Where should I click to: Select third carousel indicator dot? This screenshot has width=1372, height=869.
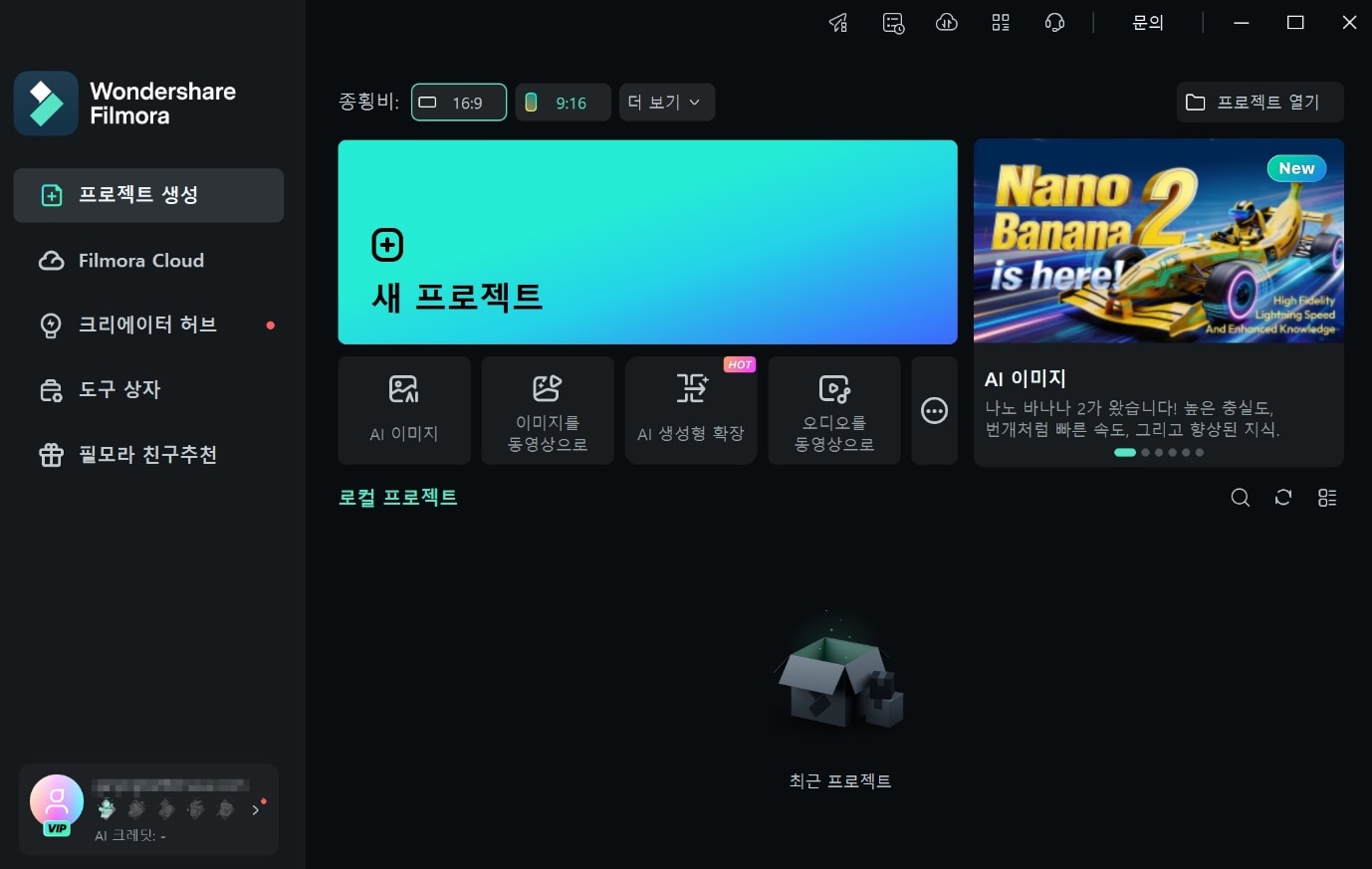pyautogui.click(x=1159, y=452)
